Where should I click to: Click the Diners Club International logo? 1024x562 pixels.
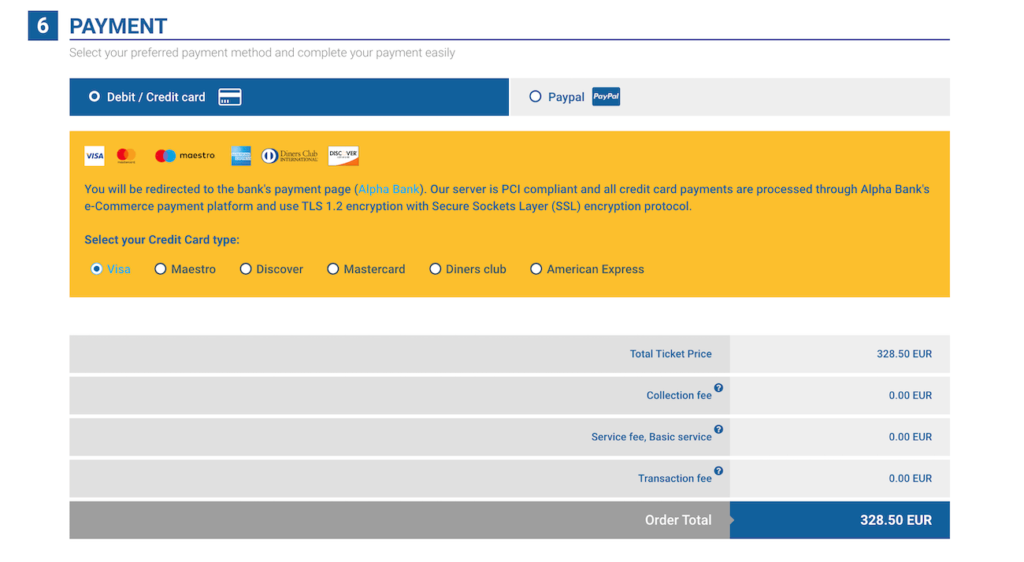coord(289,155)
